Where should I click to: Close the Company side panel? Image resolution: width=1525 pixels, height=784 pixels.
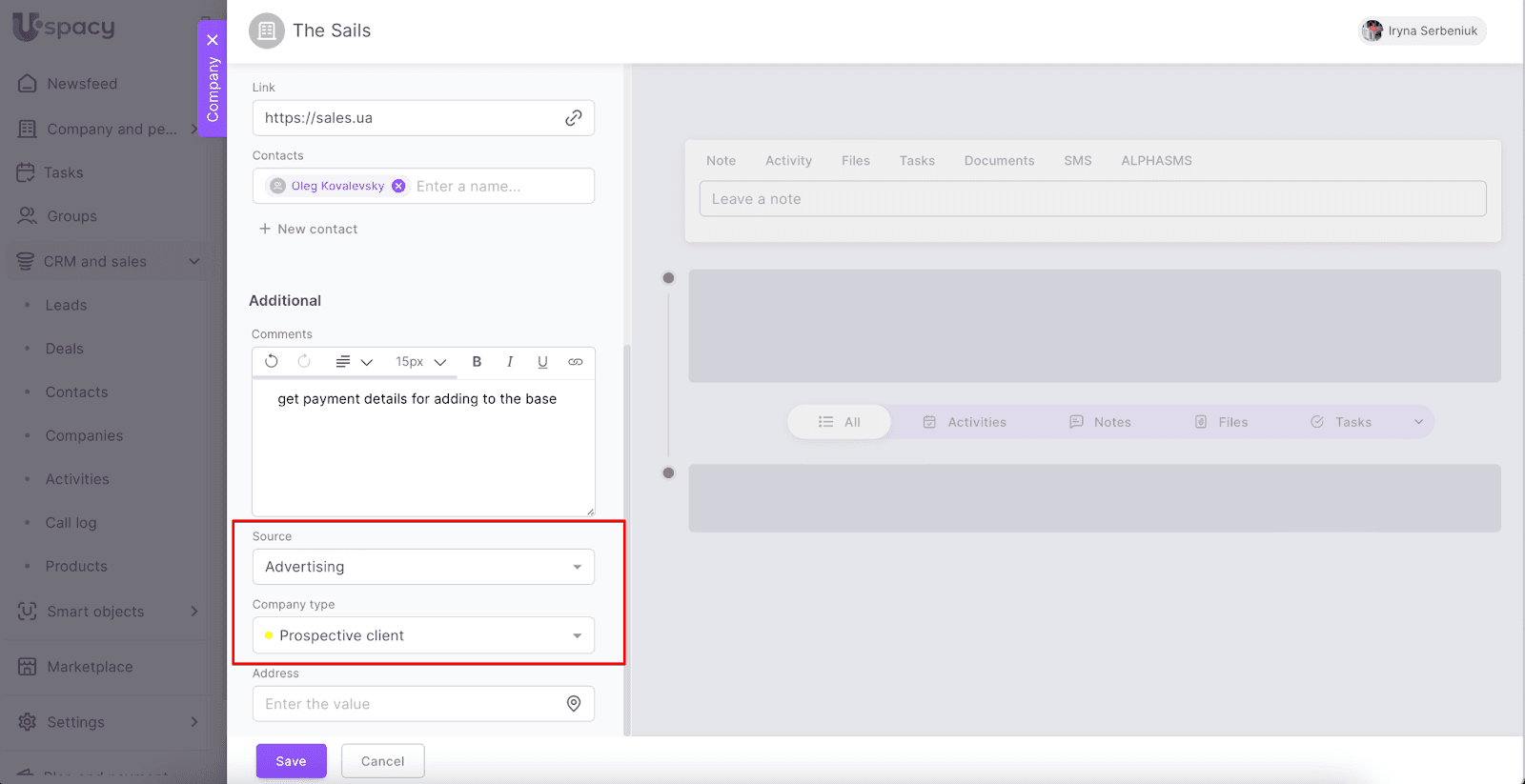pos(213,40)
